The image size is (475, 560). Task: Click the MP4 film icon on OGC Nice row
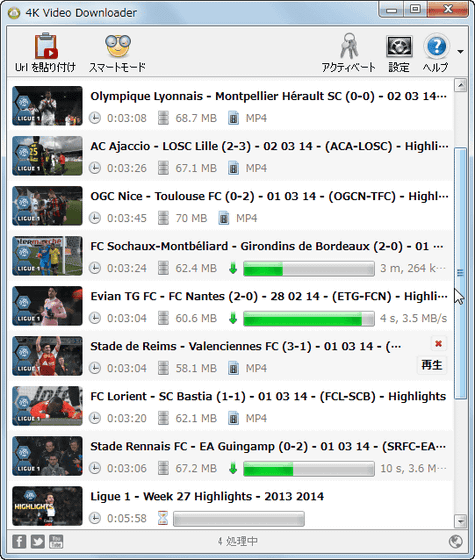(x=224, y=218)
